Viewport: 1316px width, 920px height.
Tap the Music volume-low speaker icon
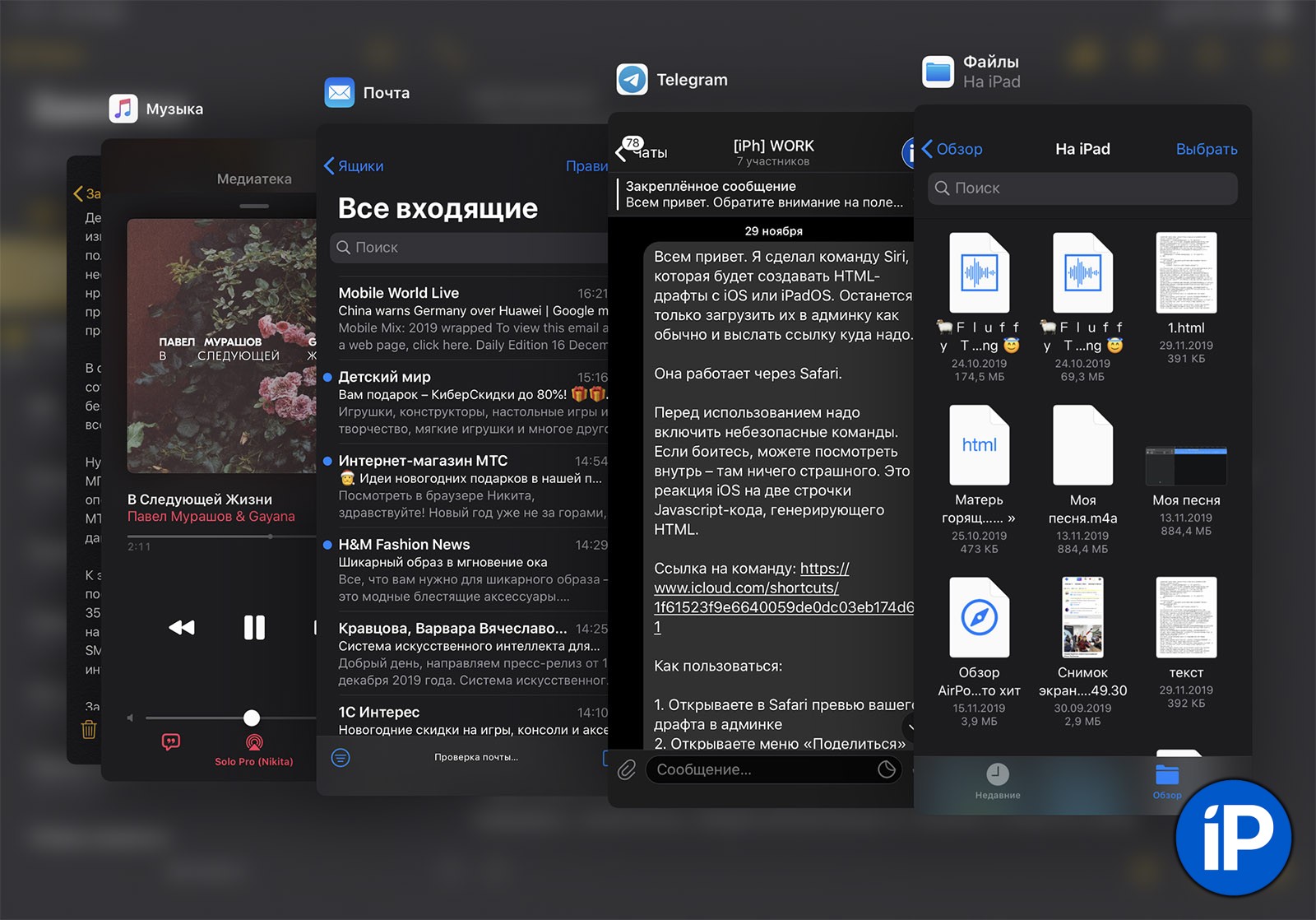coord(130,718)
